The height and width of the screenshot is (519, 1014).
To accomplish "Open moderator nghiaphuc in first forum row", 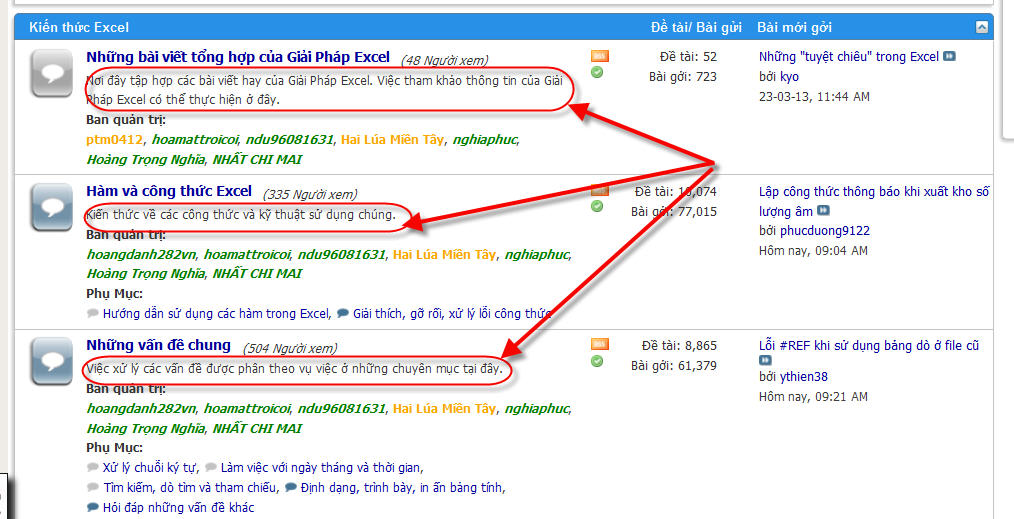I will 485,140.
